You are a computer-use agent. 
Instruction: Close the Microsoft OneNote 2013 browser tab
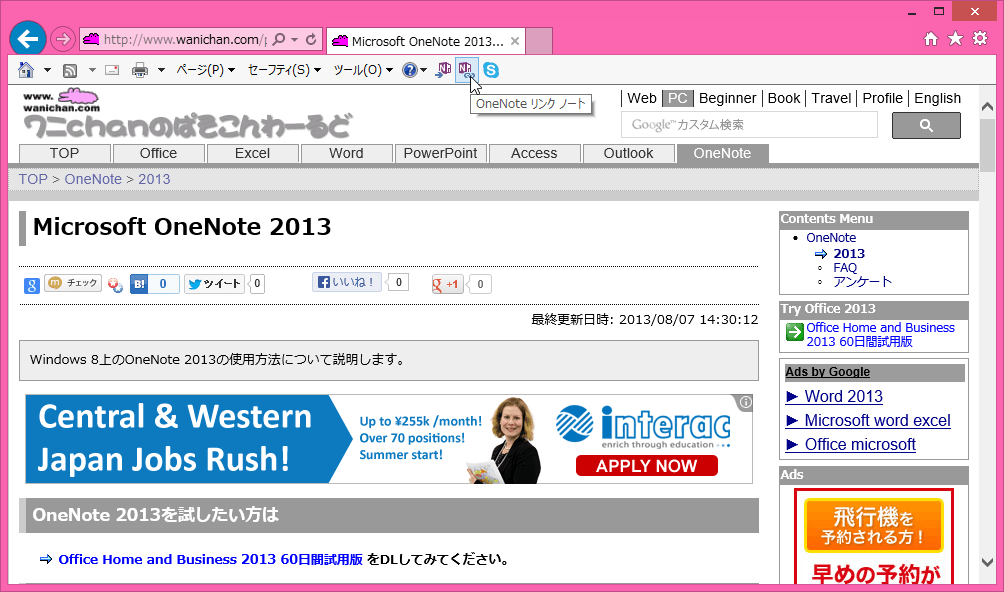(515, 42)
